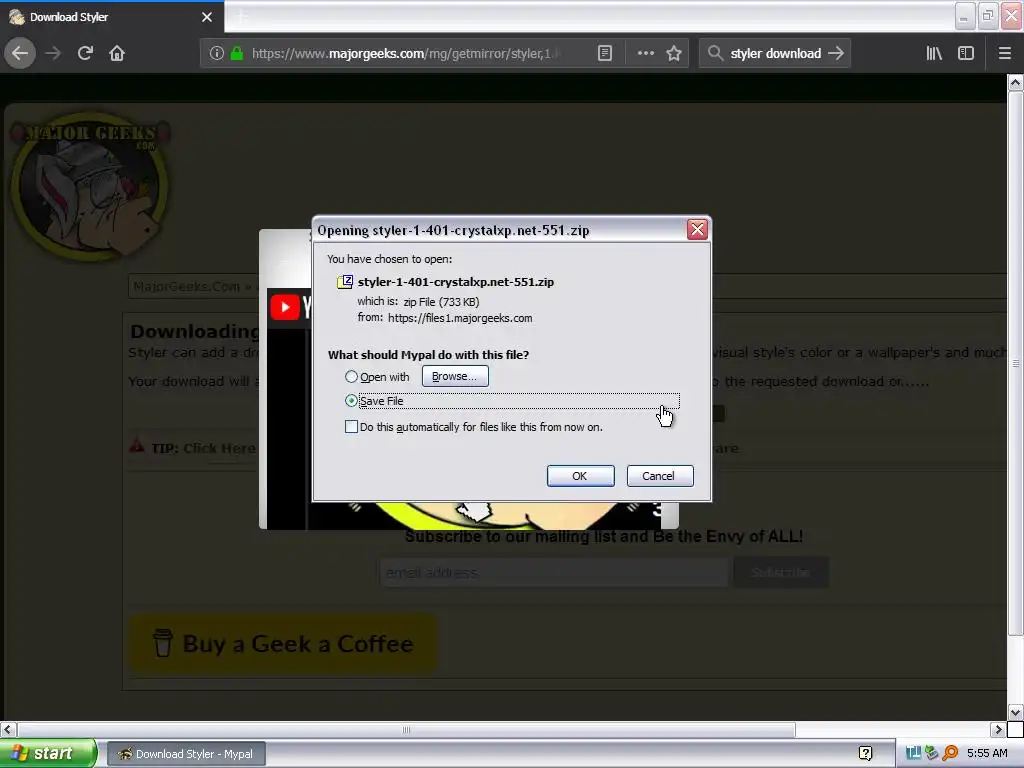Click the Subscribe button
The width and height of the screenshot is (1024, 768).
click(781, 573)
